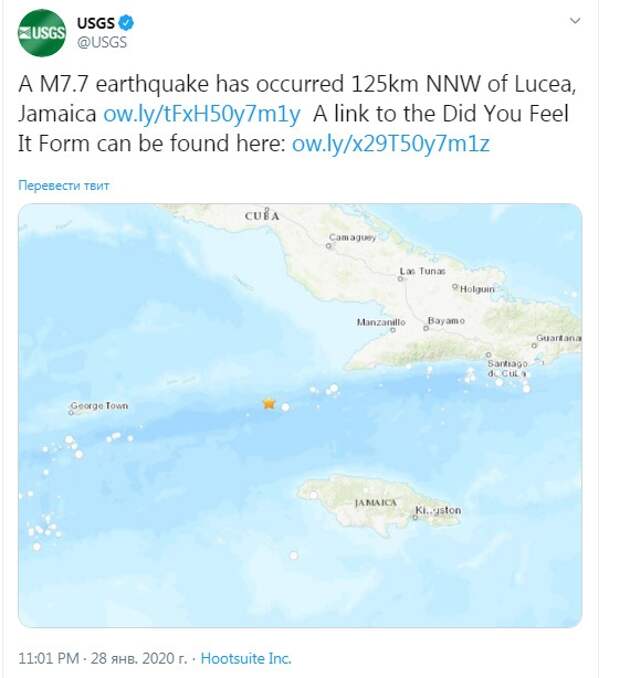Click the USGS green logo avatar

42,33
